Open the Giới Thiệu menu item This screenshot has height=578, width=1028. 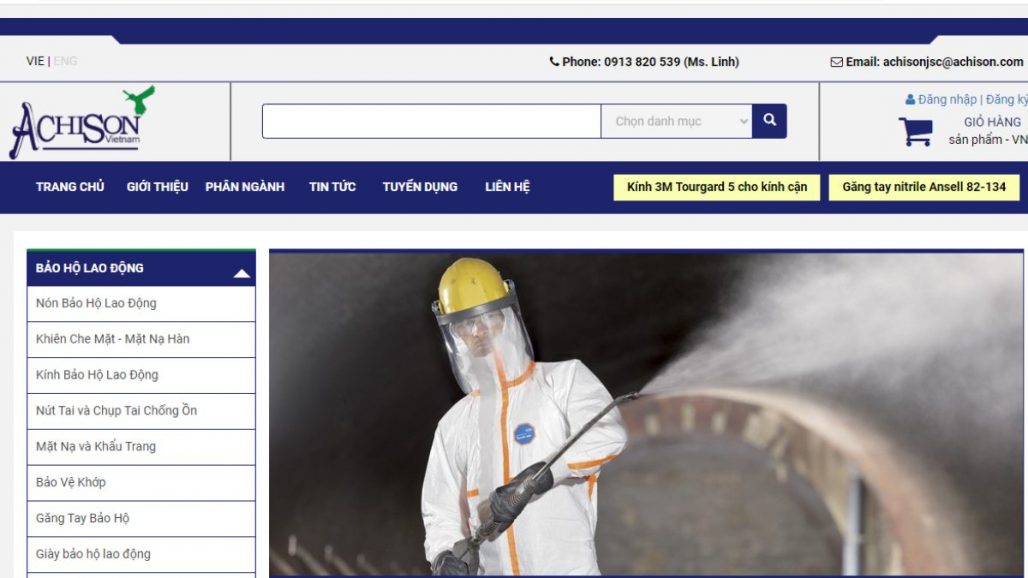157,187
